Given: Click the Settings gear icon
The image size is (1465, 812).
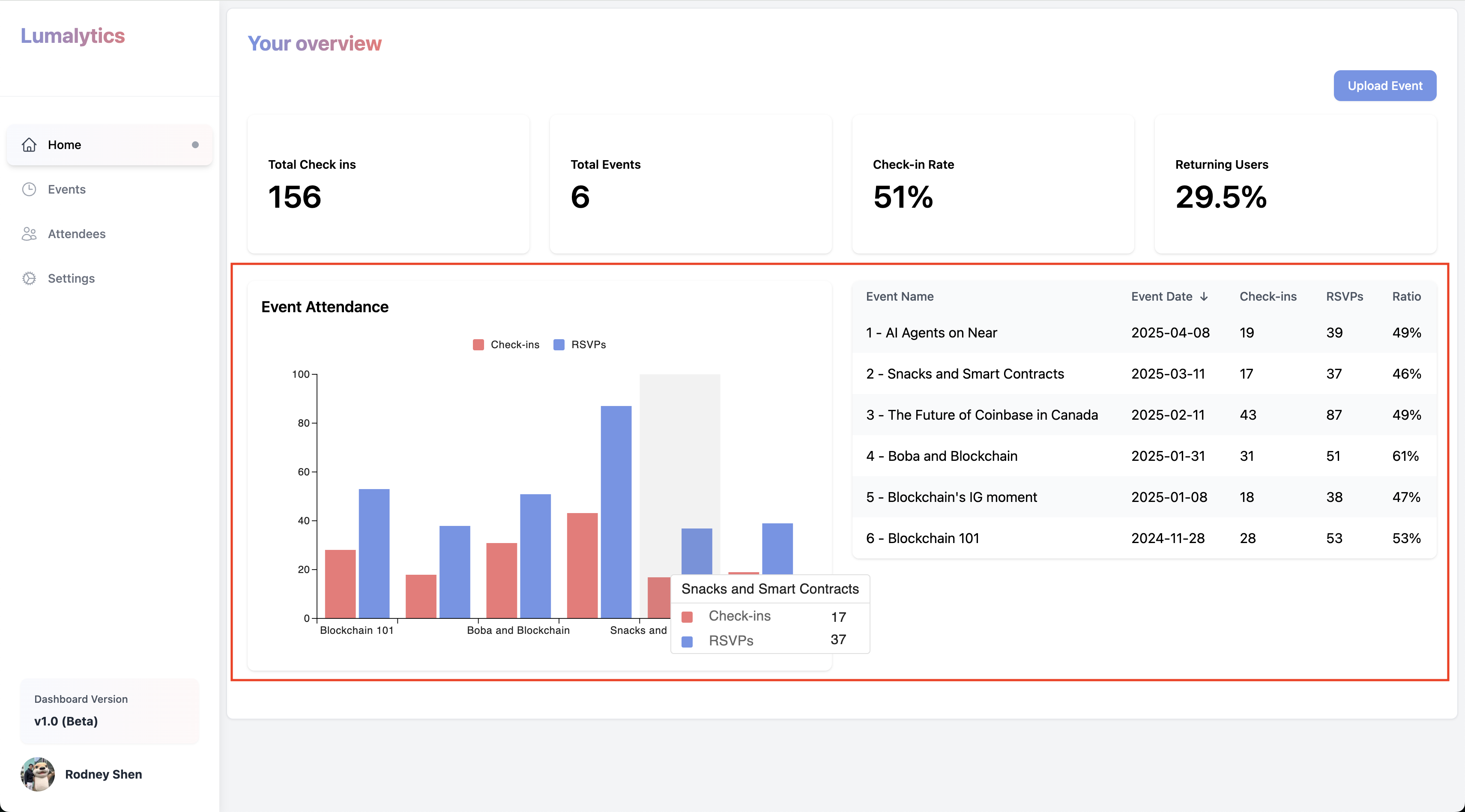Looking at the screenshot, I should [29, 278].
